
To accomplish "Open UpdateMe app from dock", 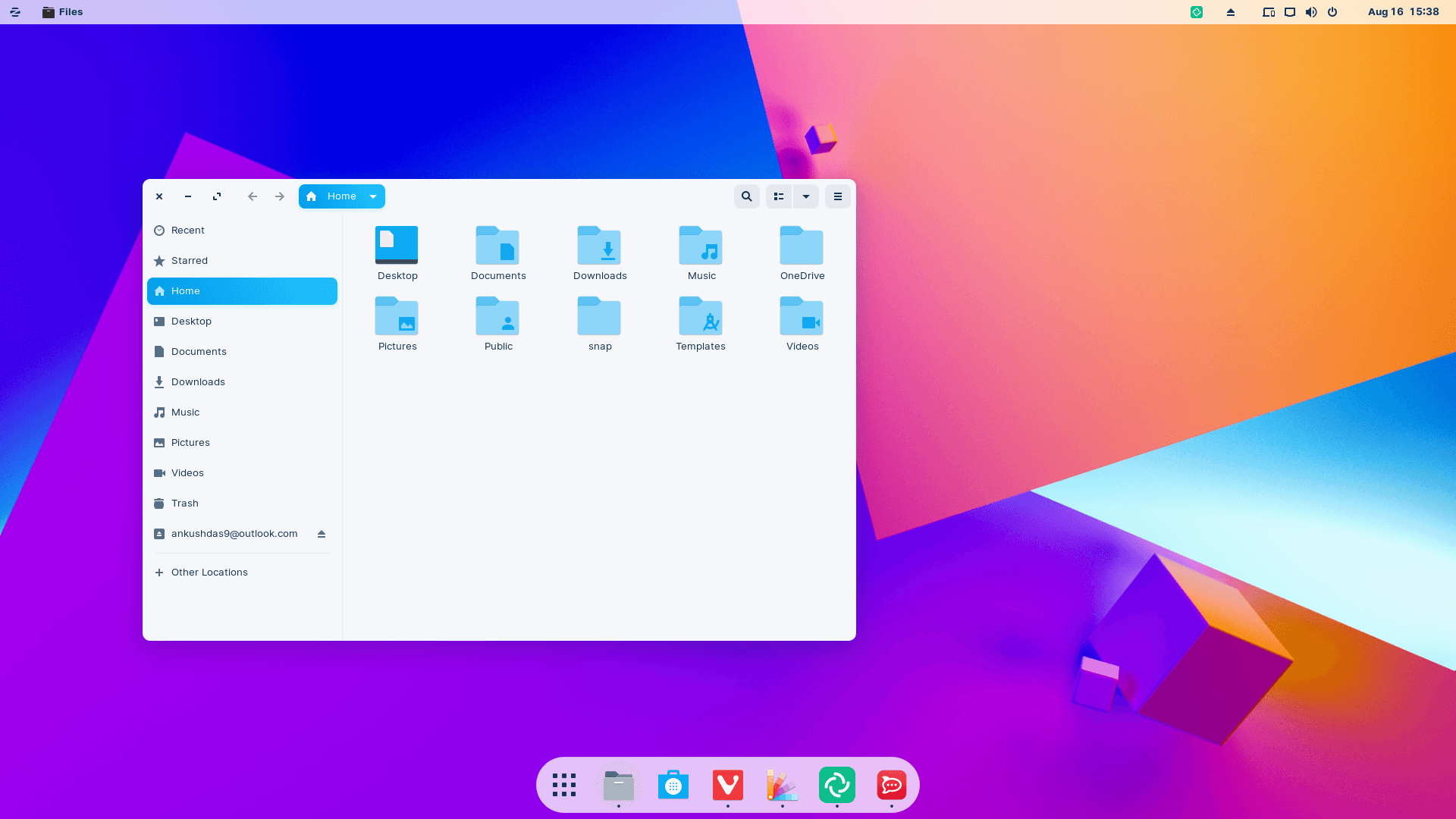I will click(837, 785).
